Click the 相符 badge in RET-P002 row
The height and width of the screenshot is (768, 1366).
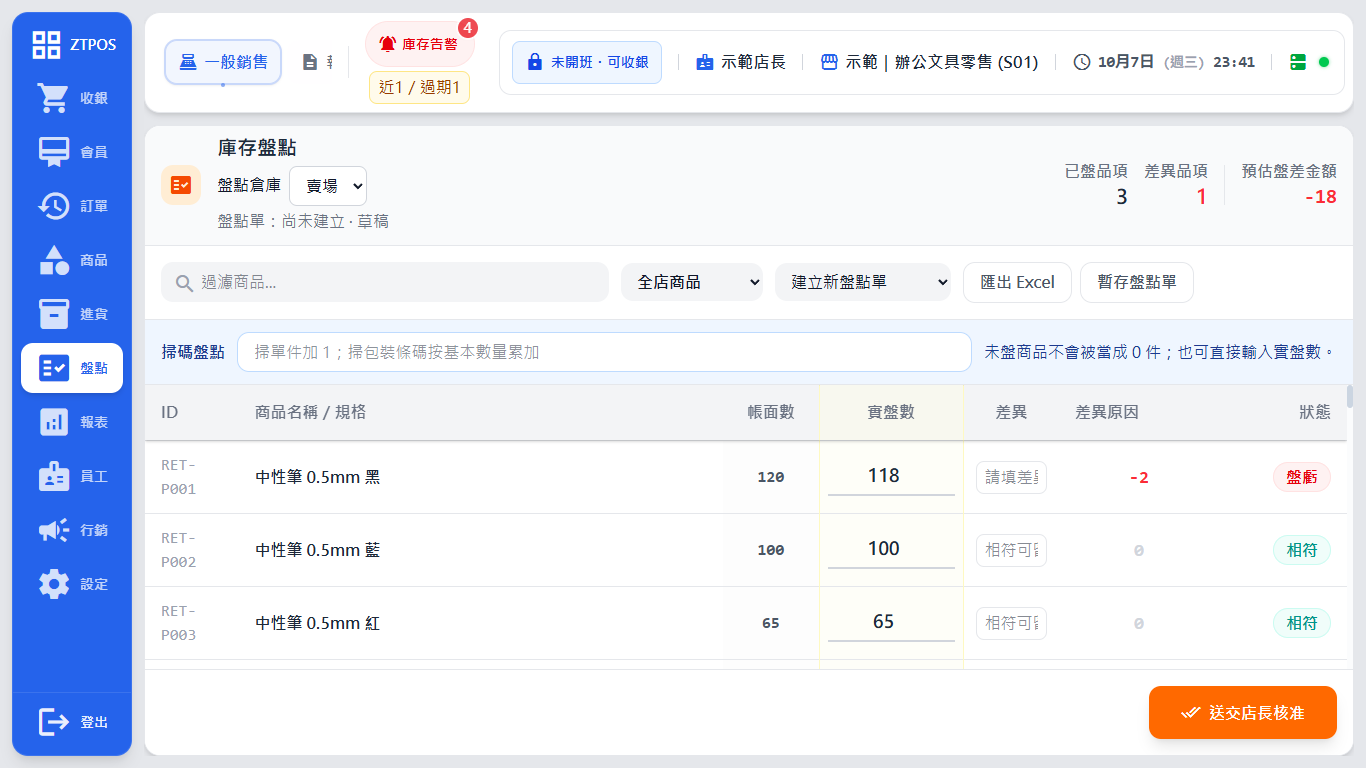1302,550
